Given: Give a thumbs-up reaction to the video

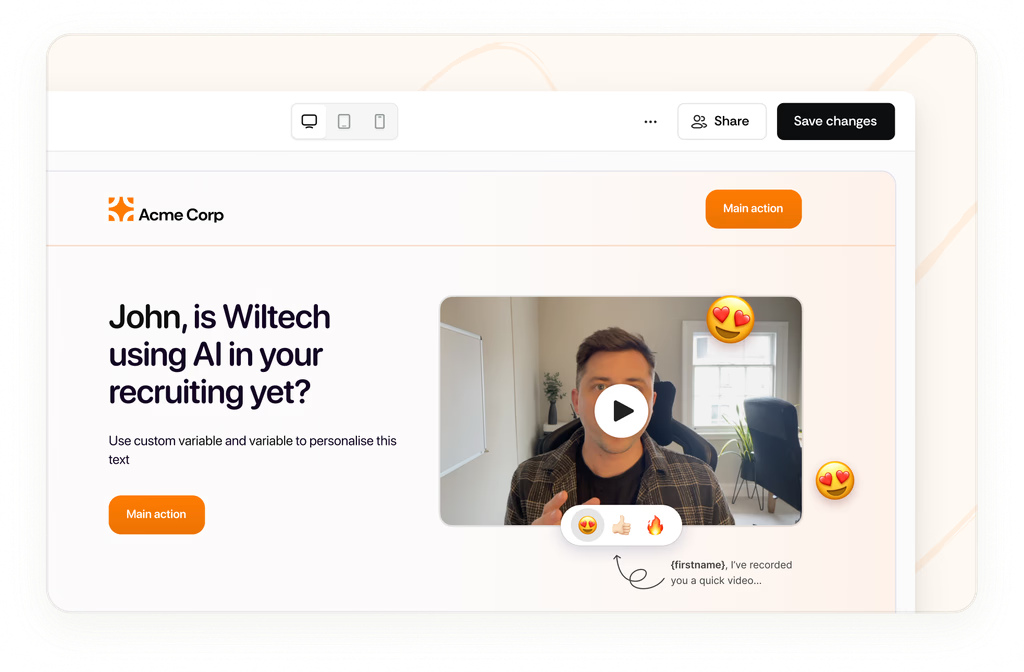Looking at the screenshot, I should coord(621,524).
